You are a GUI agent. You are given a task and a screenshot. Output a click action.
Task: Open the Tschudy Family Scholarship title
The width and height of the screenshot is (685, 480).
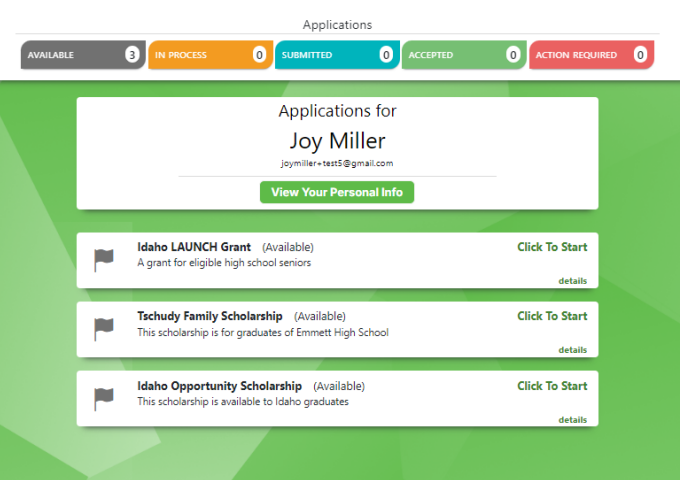210,316
